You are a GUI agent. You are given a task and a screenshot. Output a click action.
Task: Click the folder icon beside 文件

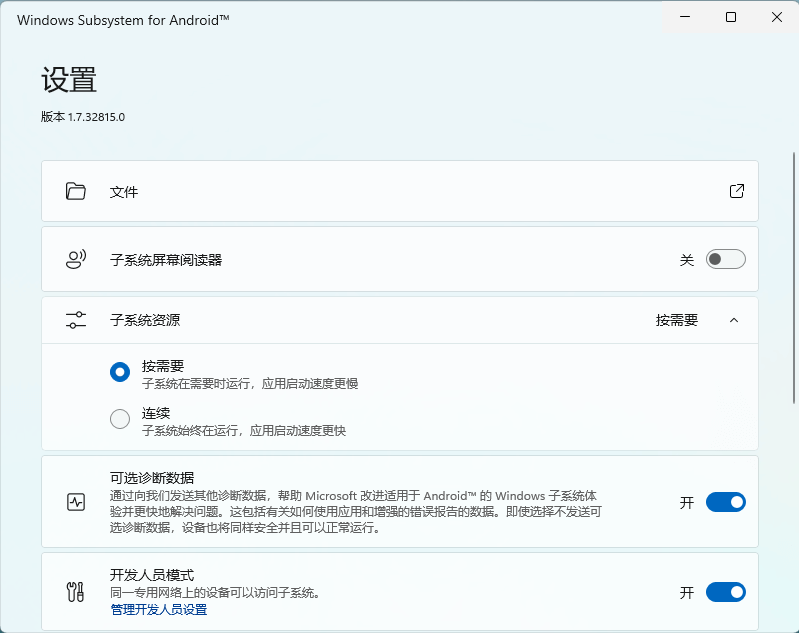tap(76, 191)
